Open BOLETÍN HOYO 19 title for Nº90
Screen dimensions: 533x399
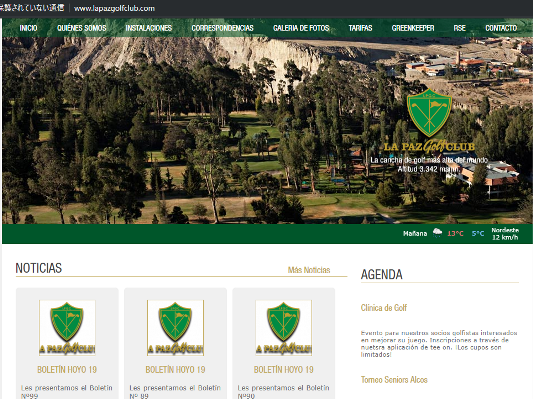283,369
